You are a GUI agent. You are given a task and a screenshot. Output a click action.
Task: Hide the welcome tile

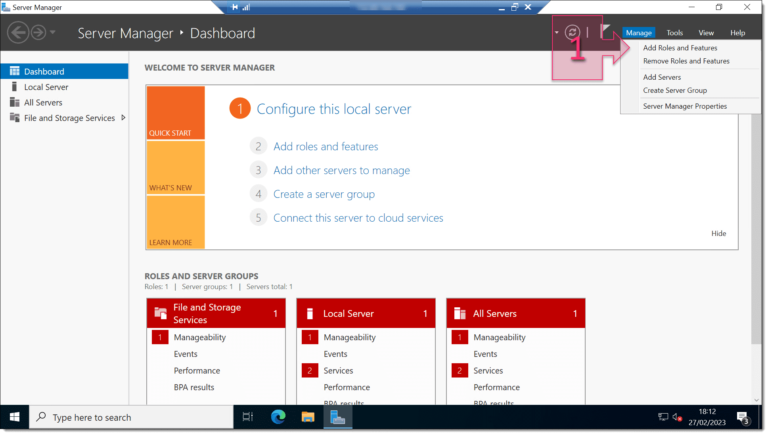(718, 234)
